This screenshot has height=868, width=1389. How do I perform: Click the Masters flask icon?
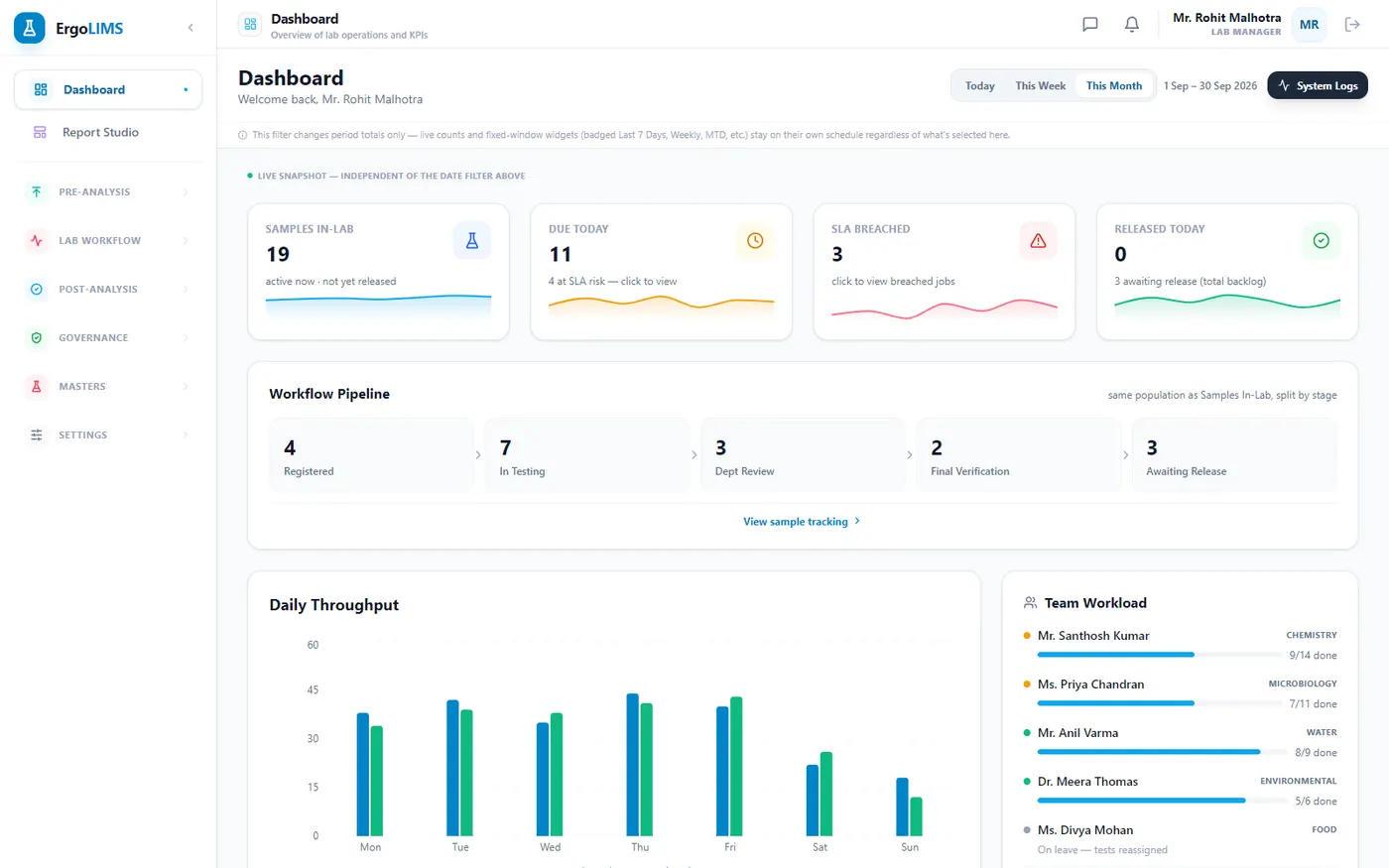pos(37,386)
